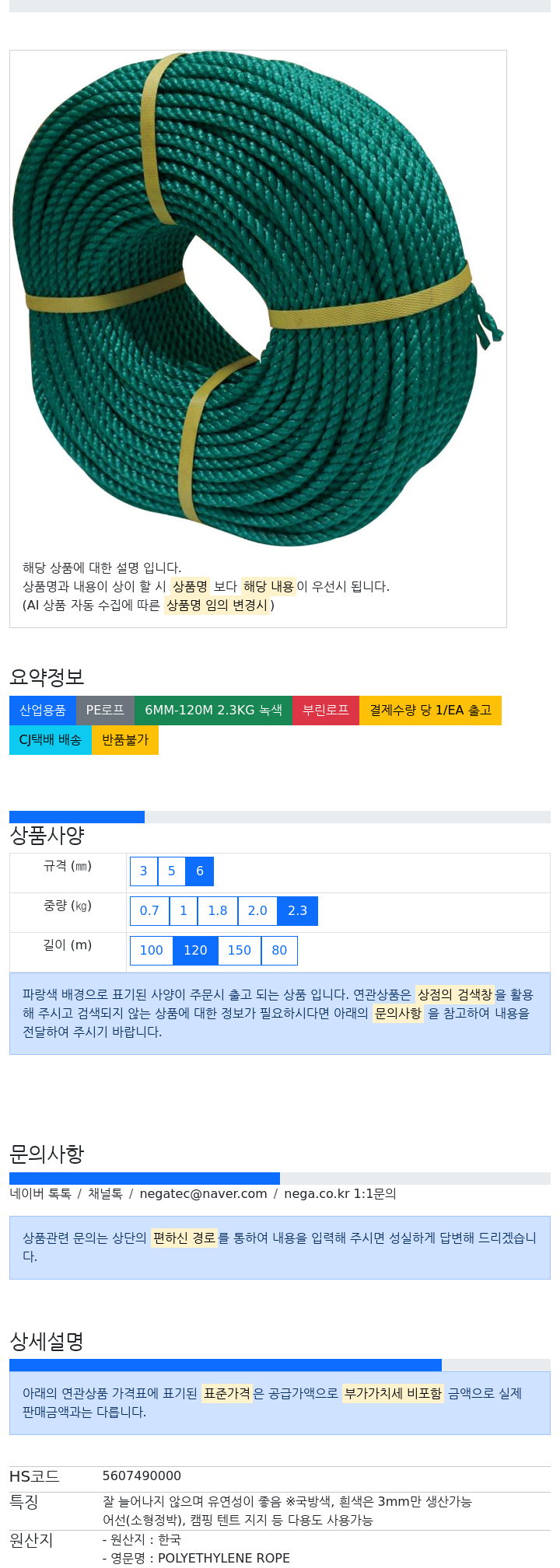560x1568 pixels.
Task: Choose the 0.7 kg weight option
Action: (x=149, y=911)
